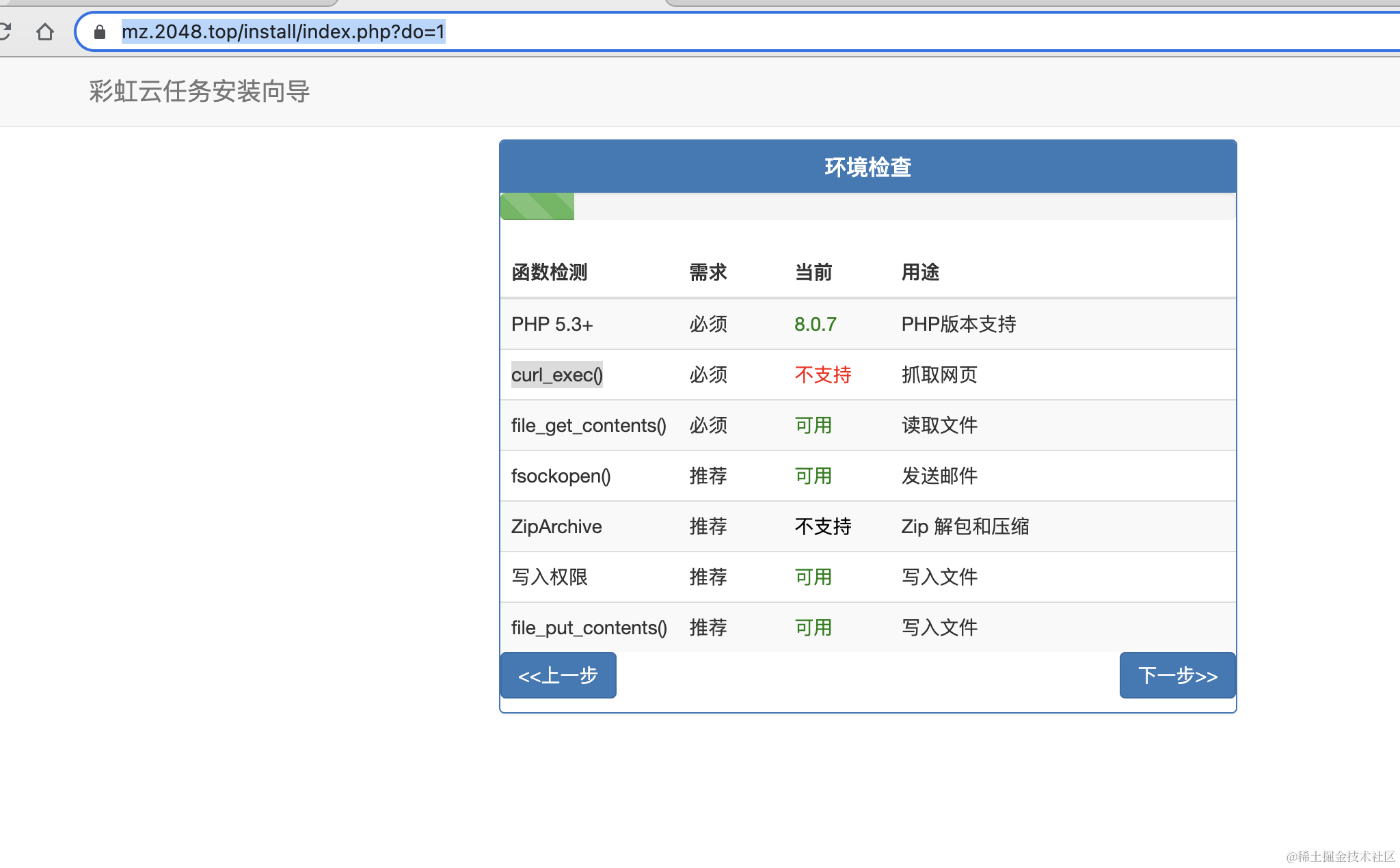Click the fsockopen() row label
Image resolution: width=1400 pixels, height=868 pixels.
(x=561, y=476)
